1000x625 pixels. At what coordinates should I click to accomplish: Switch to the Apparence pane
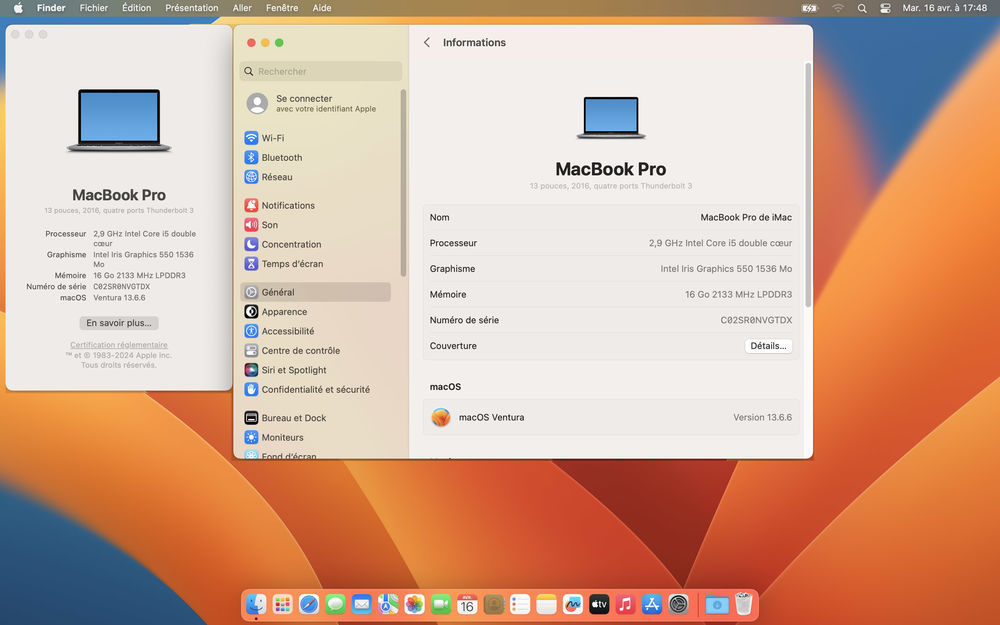284,312
